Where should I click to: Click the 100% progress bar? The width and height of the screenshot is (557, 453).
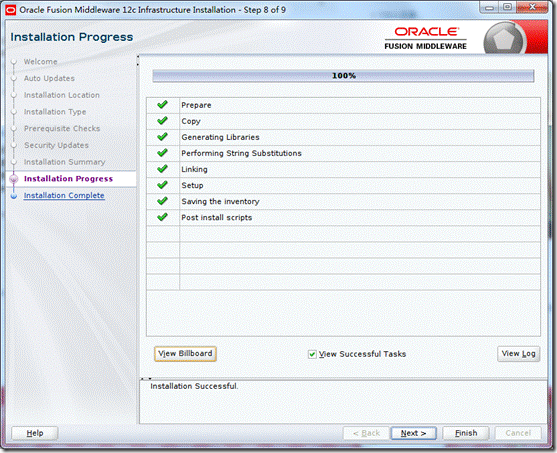tap(343, 76)
